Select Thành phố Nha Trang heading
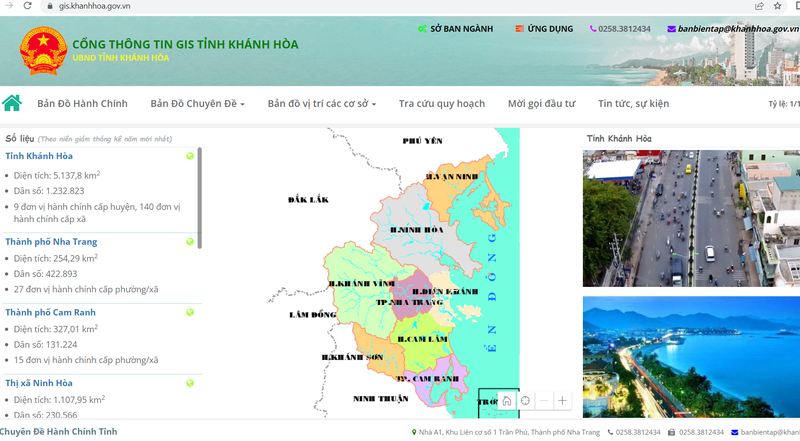This screenshot has height=441, width=800. [51, 242]
